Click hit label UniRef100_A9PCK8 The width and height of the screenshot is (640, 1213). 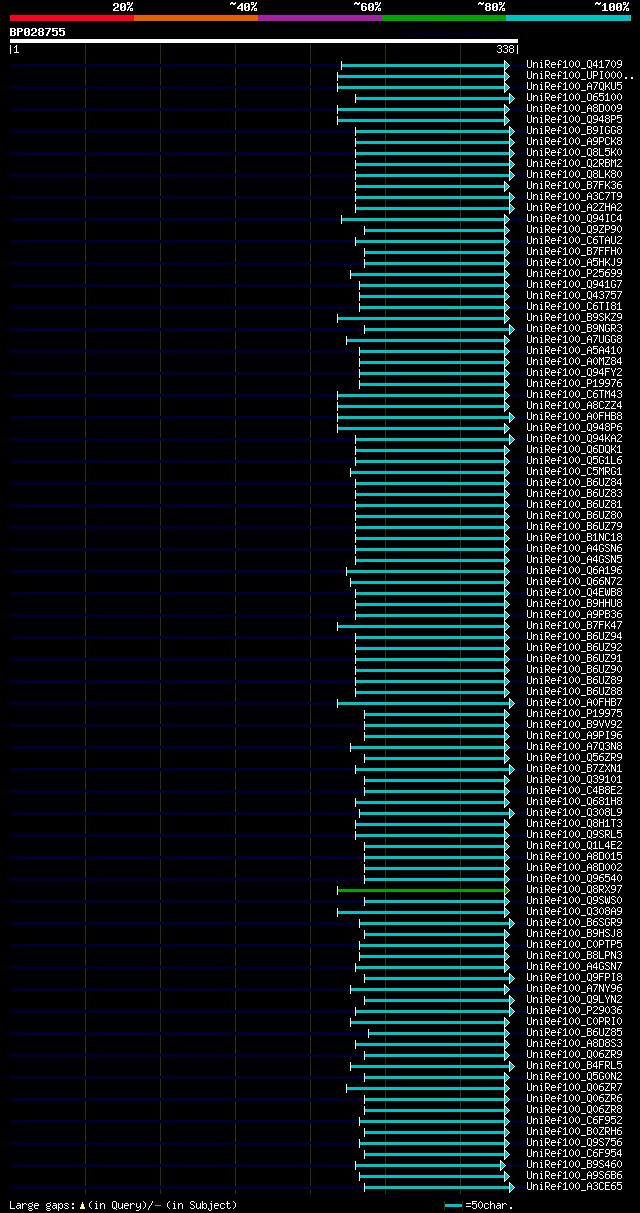[574, 142]
